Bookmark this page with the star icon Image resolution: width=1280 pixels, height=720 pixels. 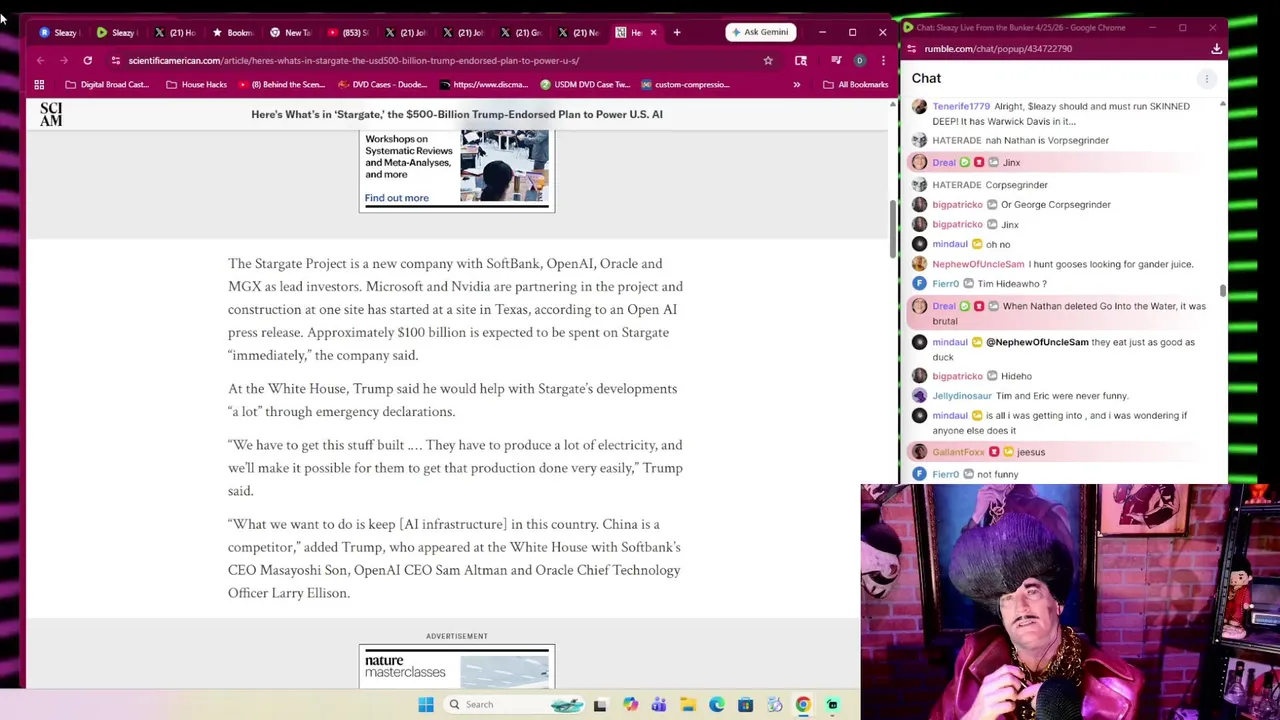pos(768,60)
